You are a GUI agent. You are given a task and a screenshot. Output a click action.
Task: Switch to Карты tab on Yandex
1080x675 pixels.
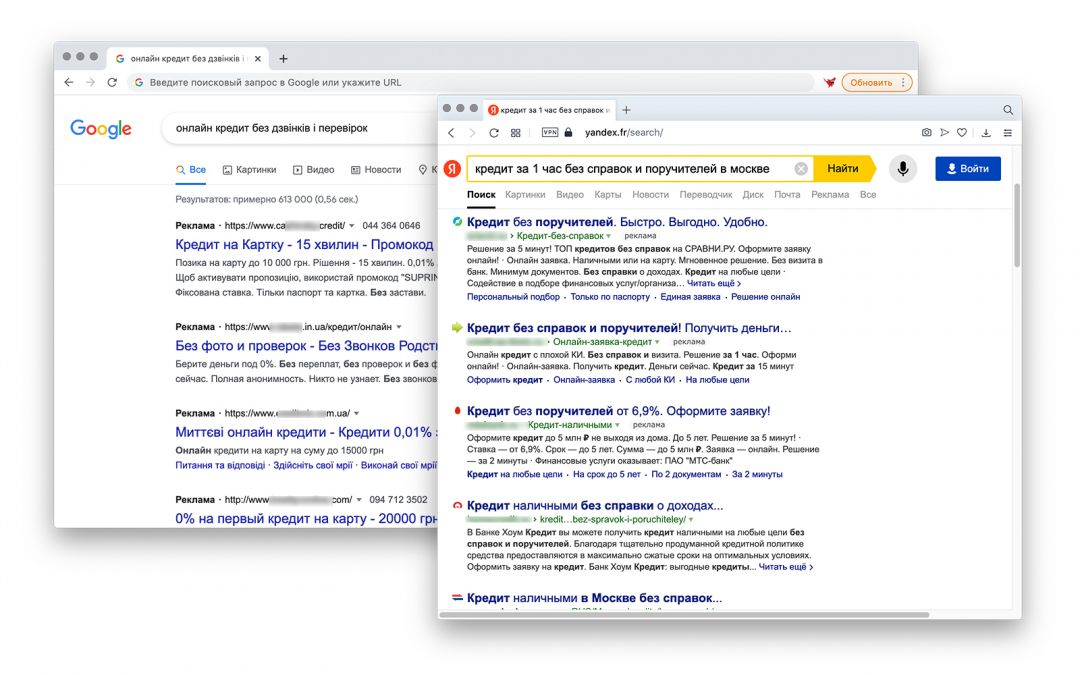[x=608, y=195]
